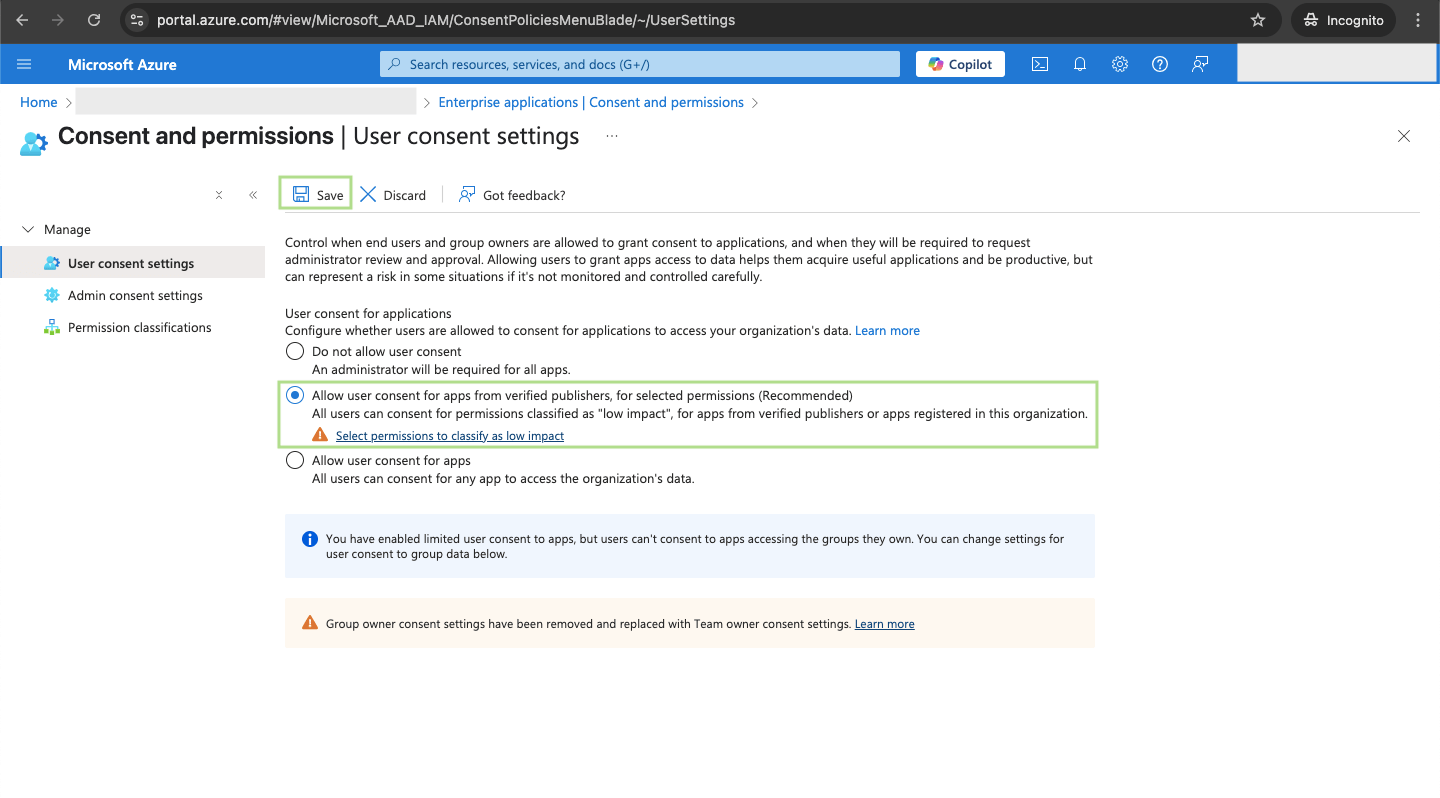Click the Copilot button
Screen dimensions: 1440x798
(x=960, y=64)
